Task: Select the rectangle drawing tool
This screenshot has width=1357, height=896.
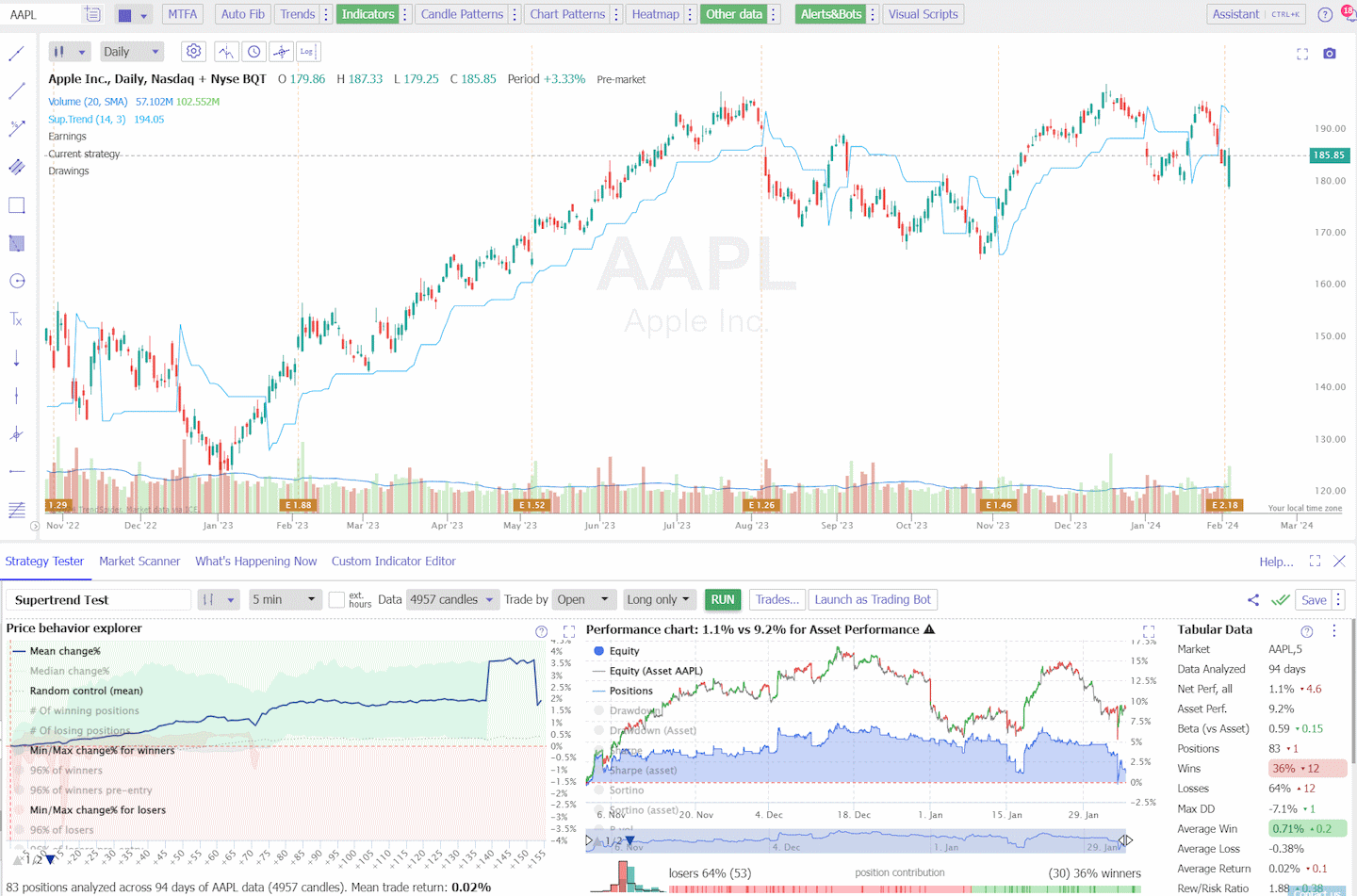Action: 16,204
